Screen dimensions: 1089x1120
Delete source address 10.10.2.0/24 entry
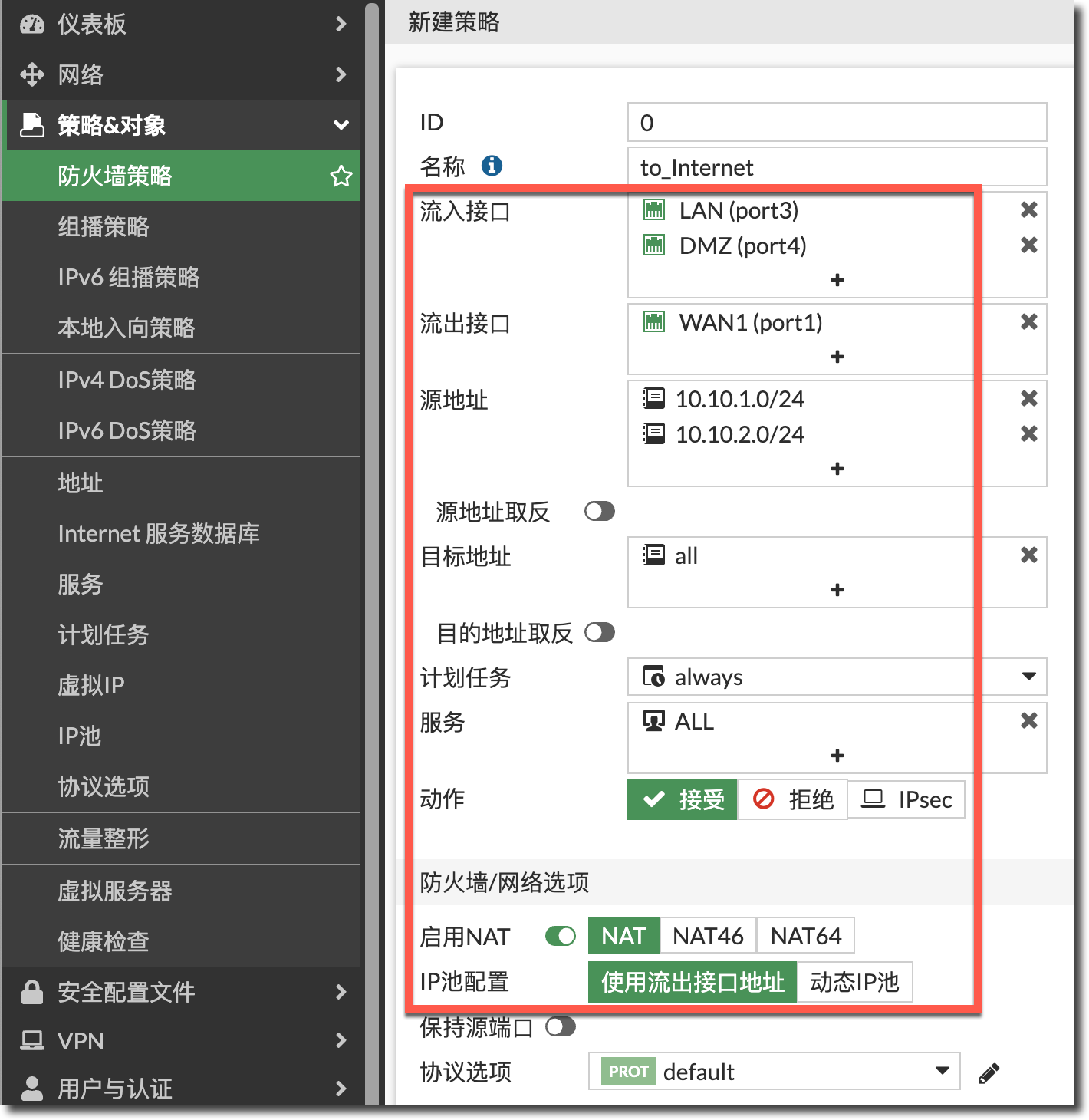(1028, 434)
